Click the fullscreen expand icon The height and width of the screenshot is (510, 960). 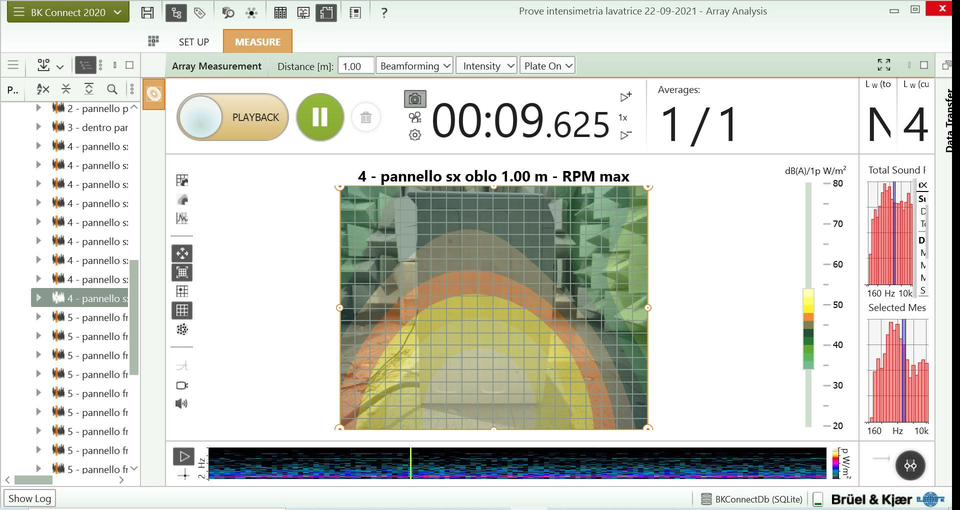[x=883, y=65]
